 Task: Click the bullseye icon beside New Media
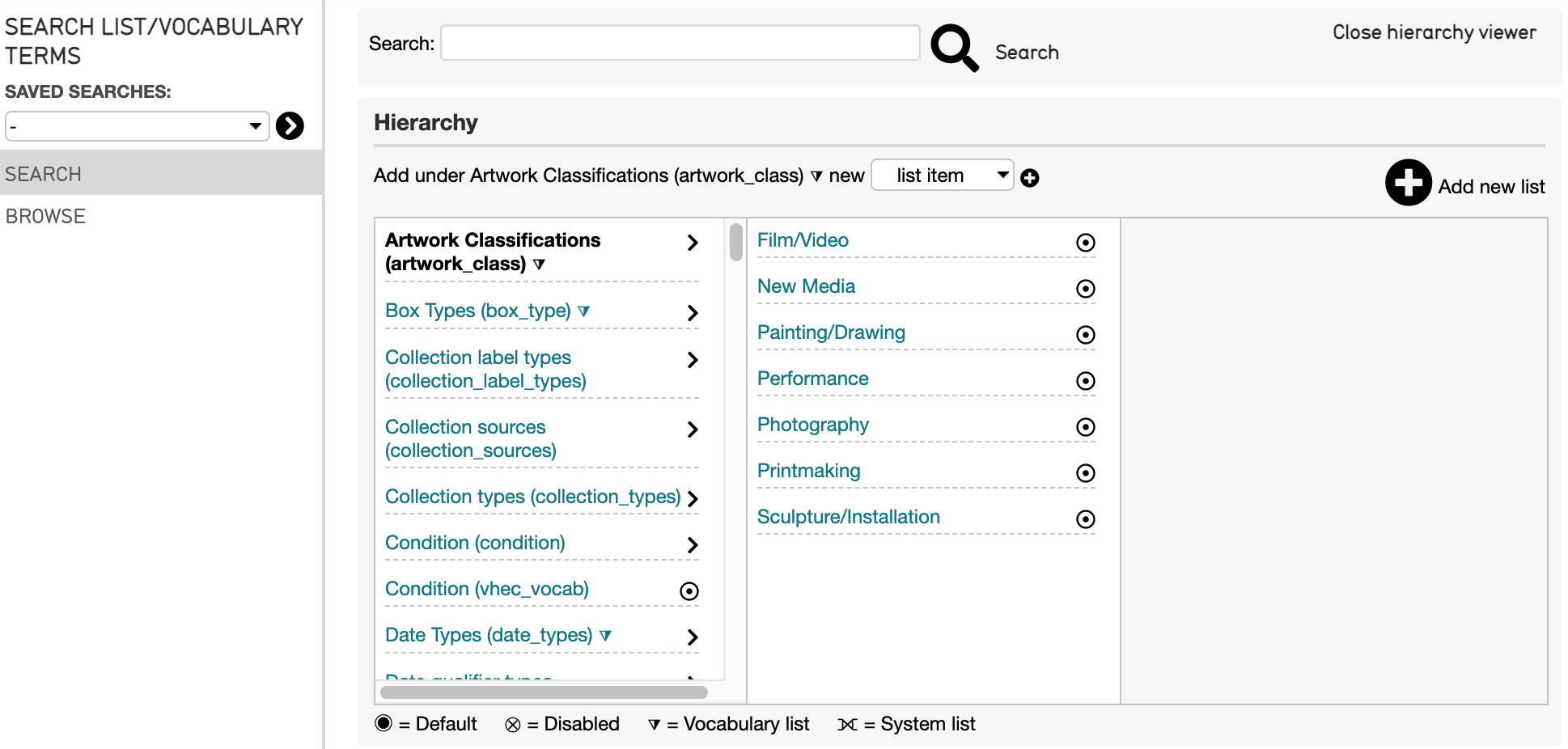[x=1085, y=289]
